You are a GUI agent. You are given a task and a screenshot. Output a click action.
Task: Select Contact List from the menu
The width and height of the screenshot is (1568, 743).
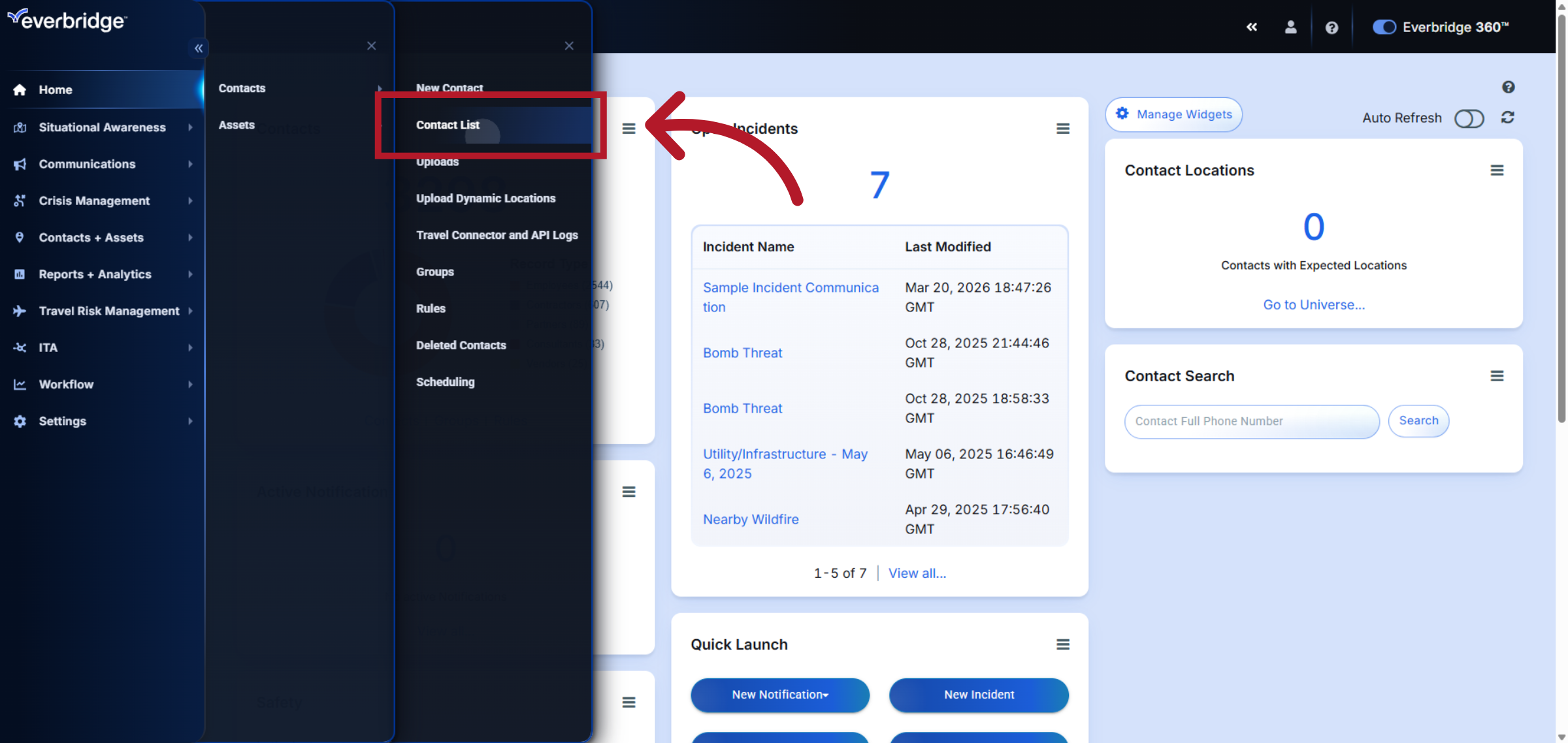coord(448,125)
